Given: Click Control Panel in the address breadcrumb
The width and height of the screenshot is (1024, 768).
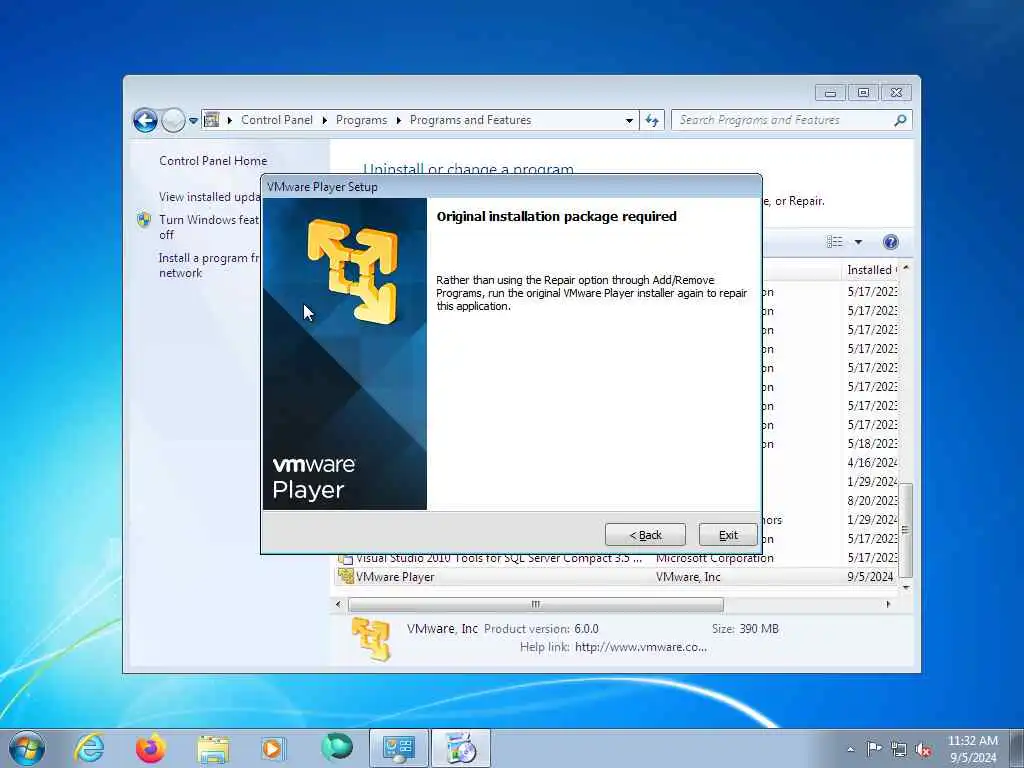Looking at the screenshot, I should (277, 120).
